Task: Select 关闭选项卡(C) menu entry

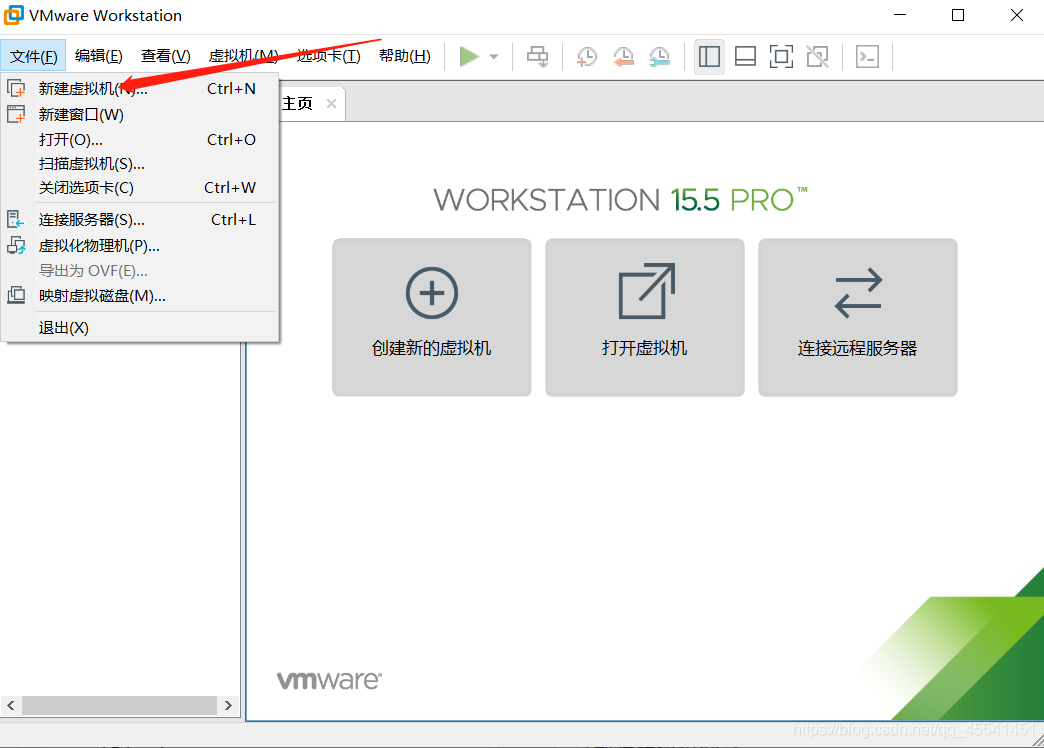Action: (140, 188)
